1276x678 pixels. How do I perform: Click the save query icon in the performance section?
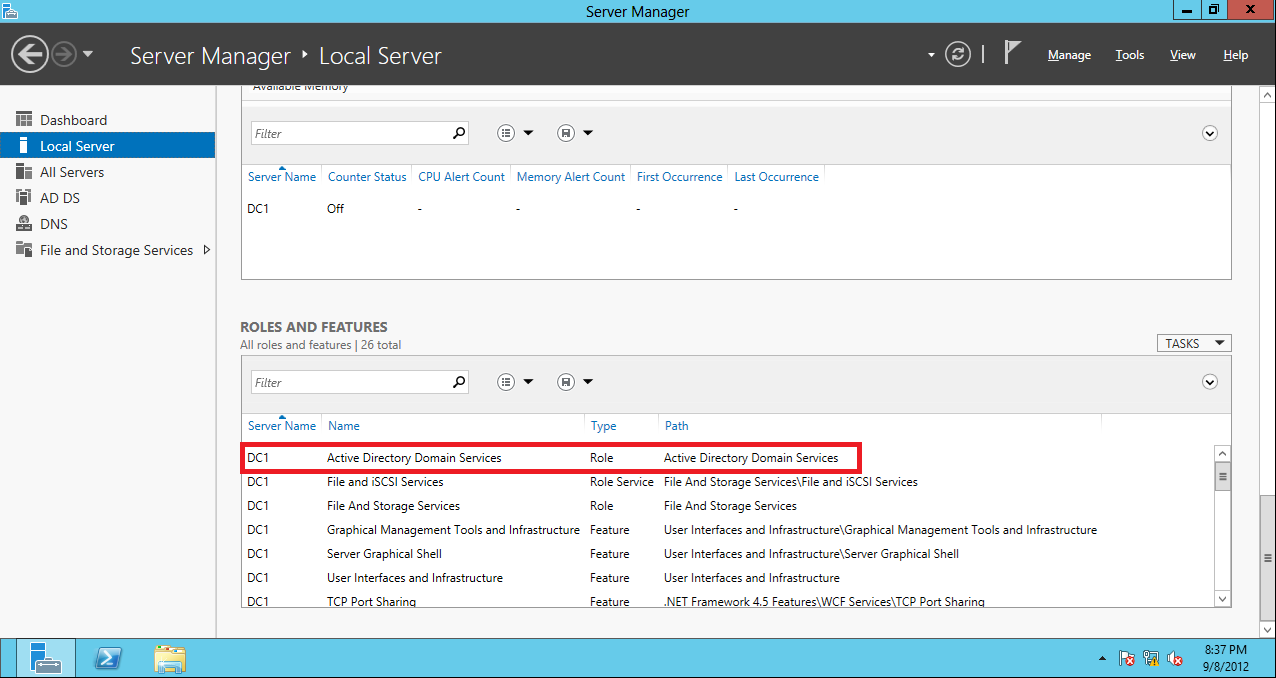click(x=566, y=132)
